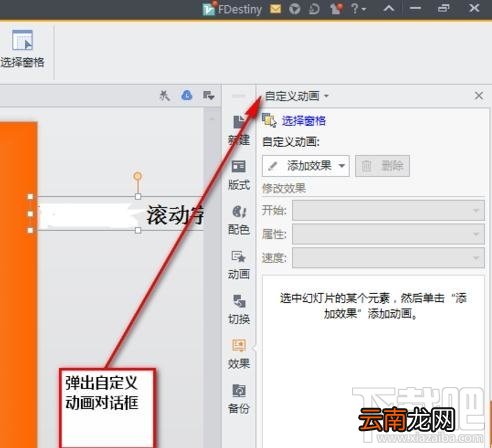
Task: Open the 添加效果 (Add effect) dropdown
Action: pyautogui.click(x=306, y=166)
